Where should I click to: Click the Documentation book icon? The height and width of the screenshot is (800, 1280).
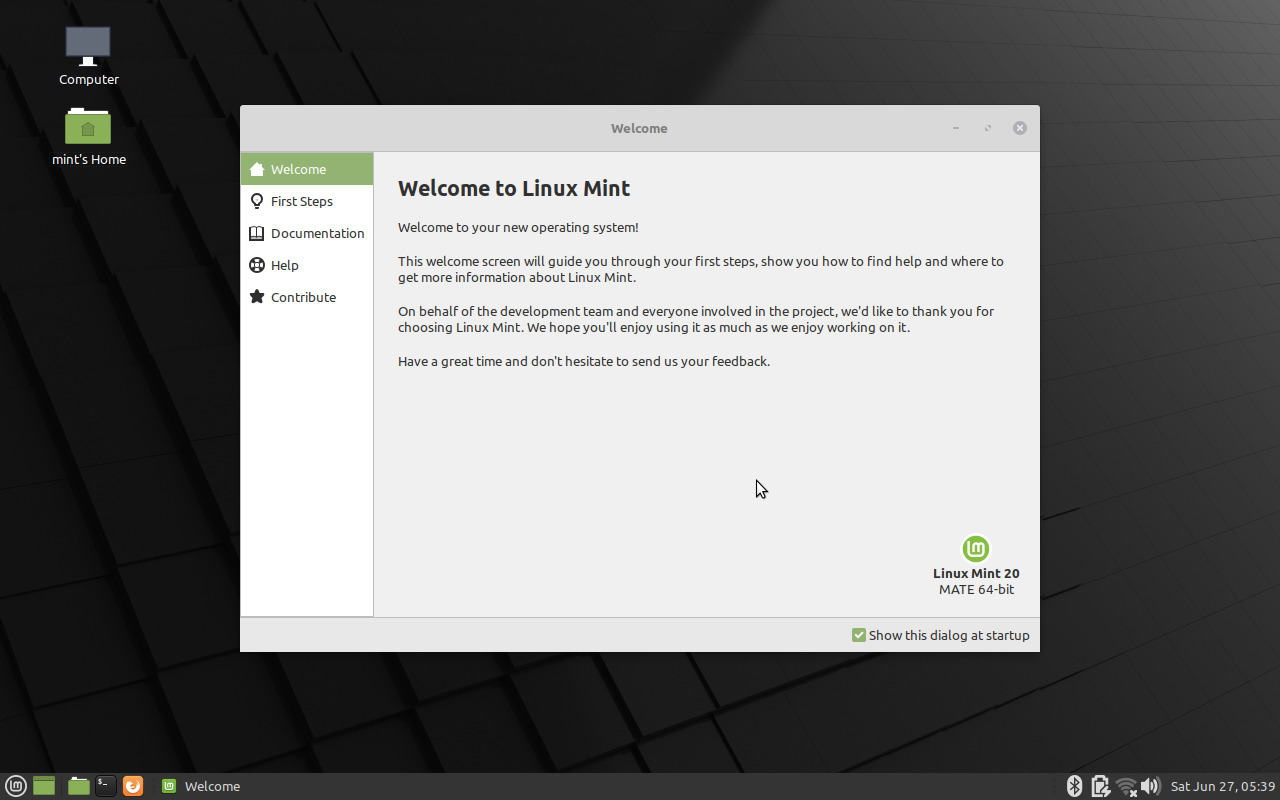[258, 233]
